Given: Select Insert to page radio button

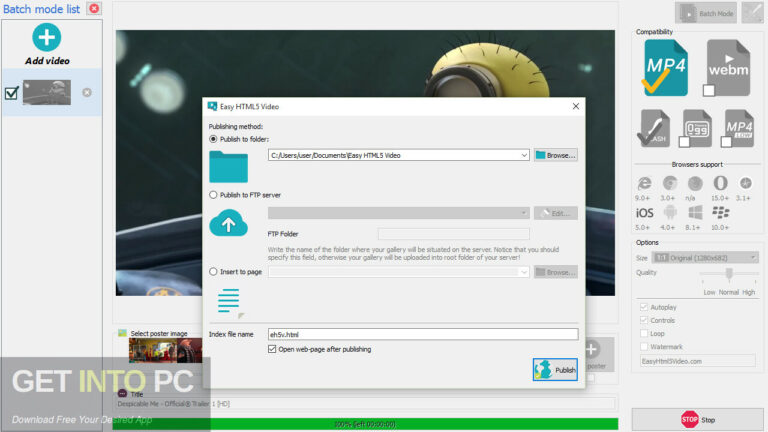Looking at the screenshot, I should click(x=213, y=272).
